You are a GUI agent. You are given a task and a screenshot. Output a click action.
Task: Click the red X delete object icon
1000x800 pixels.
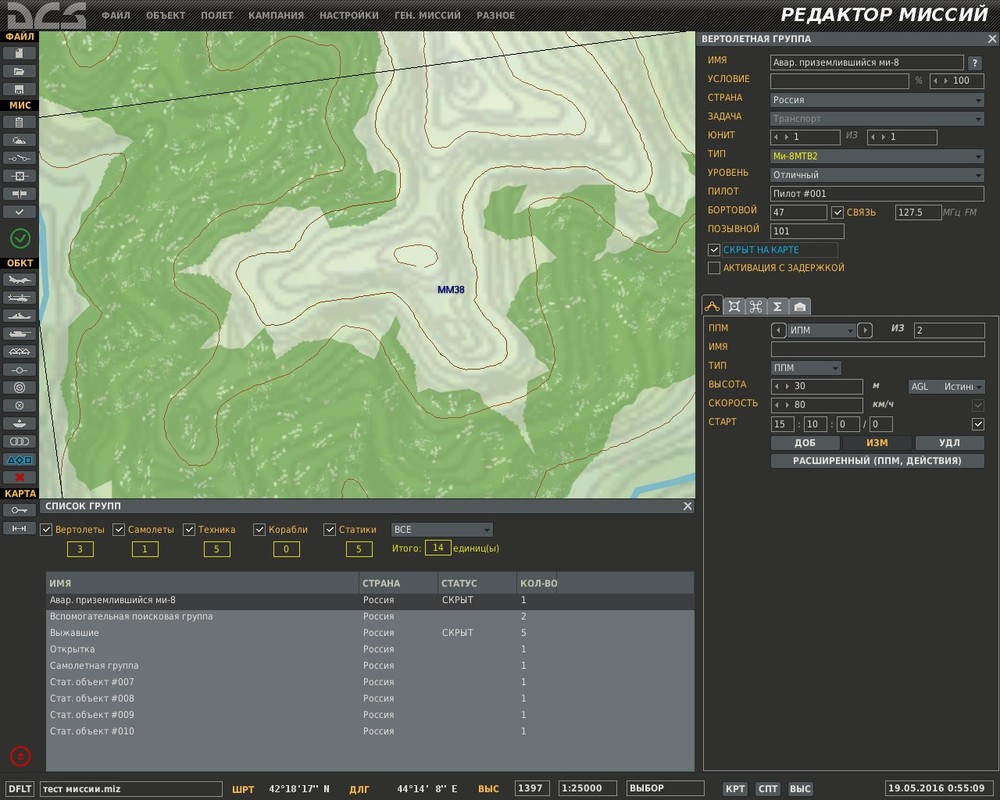click(x=19, y=477)
